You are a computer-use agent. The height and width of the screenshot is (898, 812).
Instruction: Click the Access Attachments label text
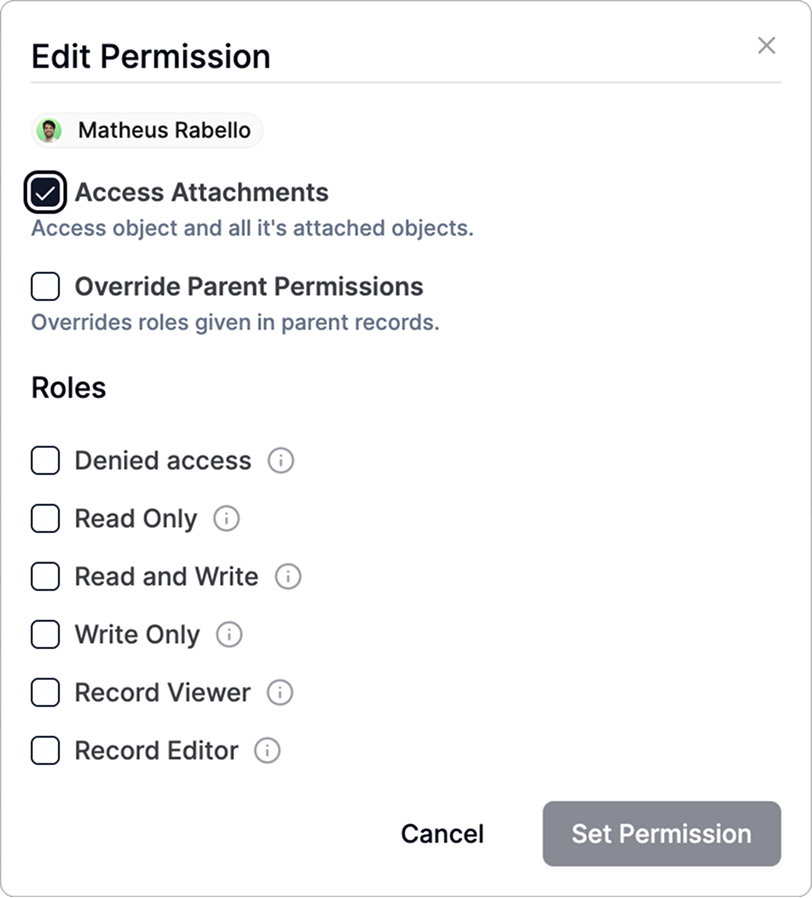tap(201, 192)
